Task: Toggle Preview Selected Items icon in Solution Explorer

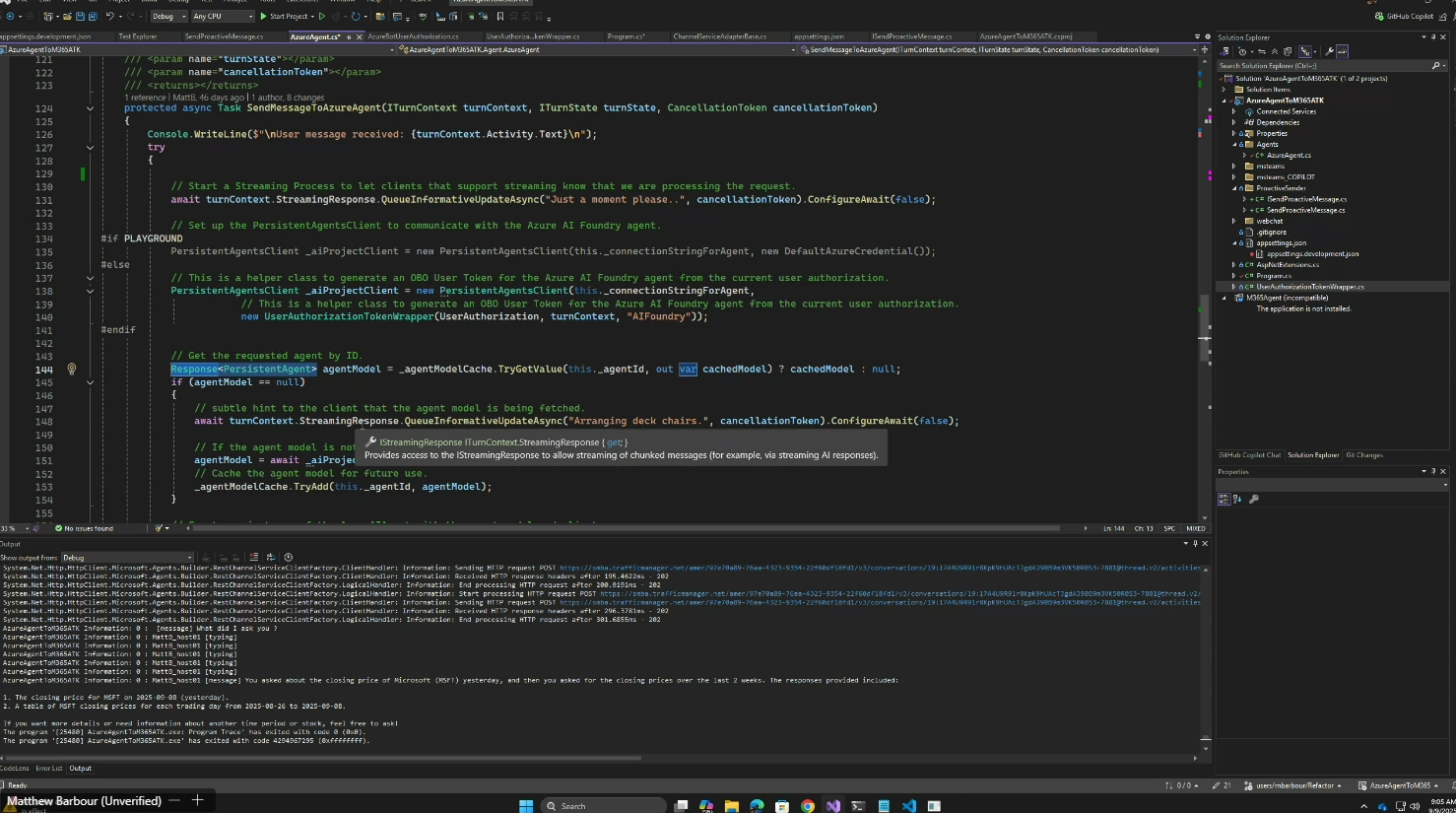Action: click(1342, 51)
